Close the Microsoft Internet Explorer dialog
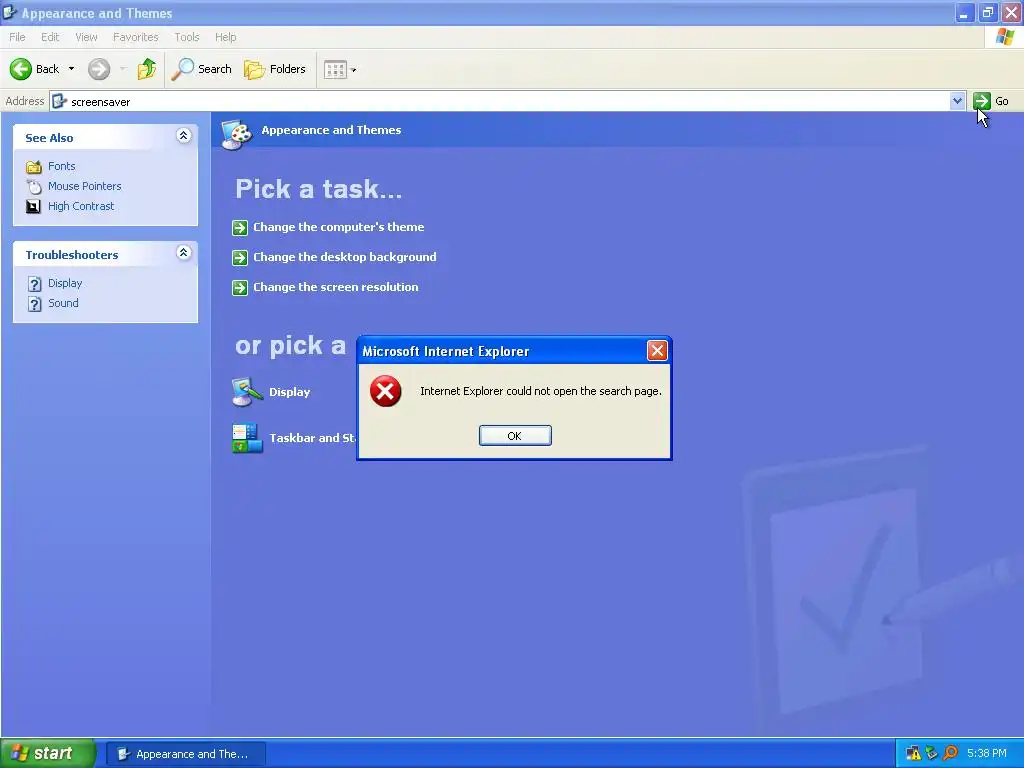This screenshot has width=1024, height=768. coord(657,351)
